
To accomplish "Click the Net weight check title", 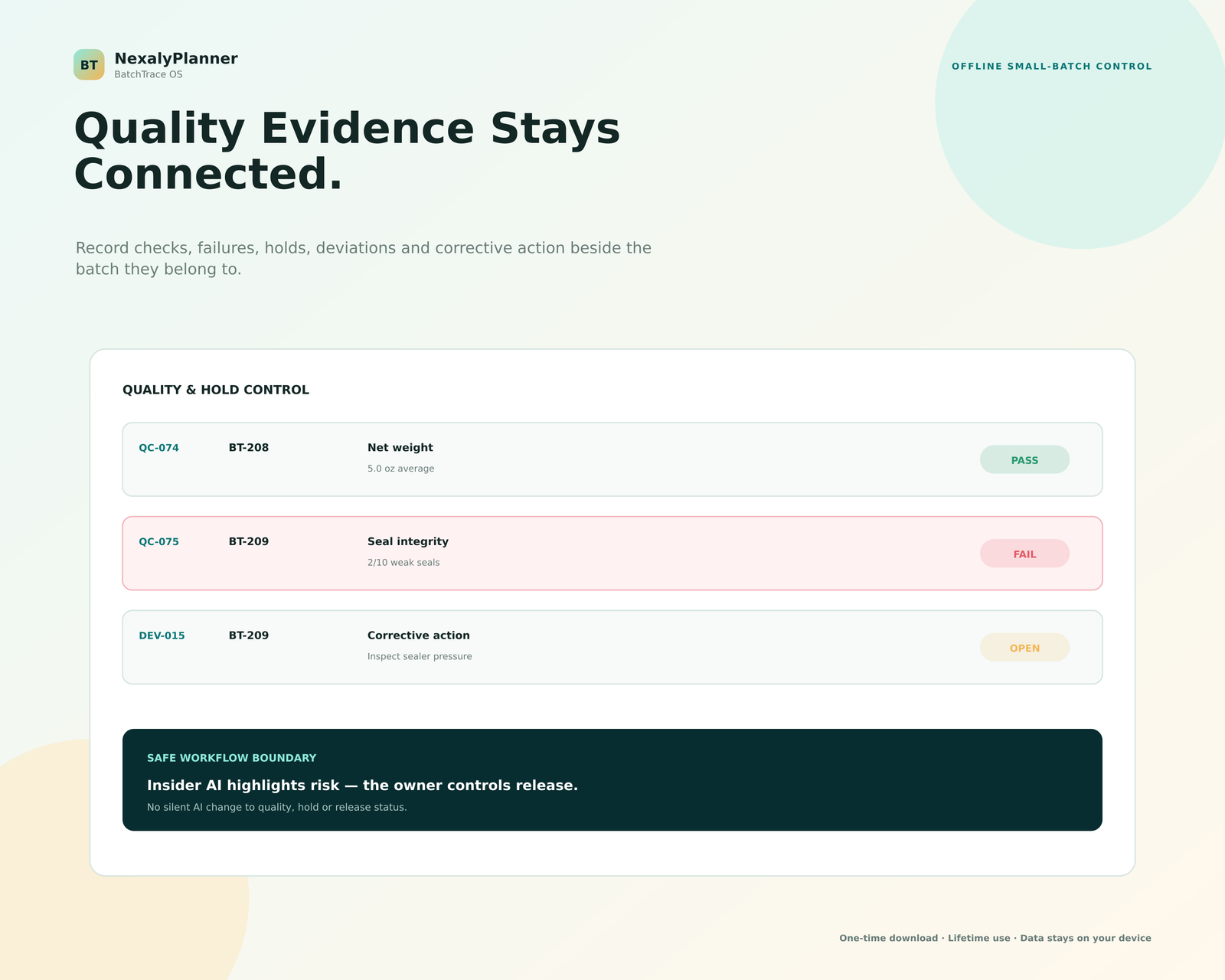I will [x=400, y=448].
